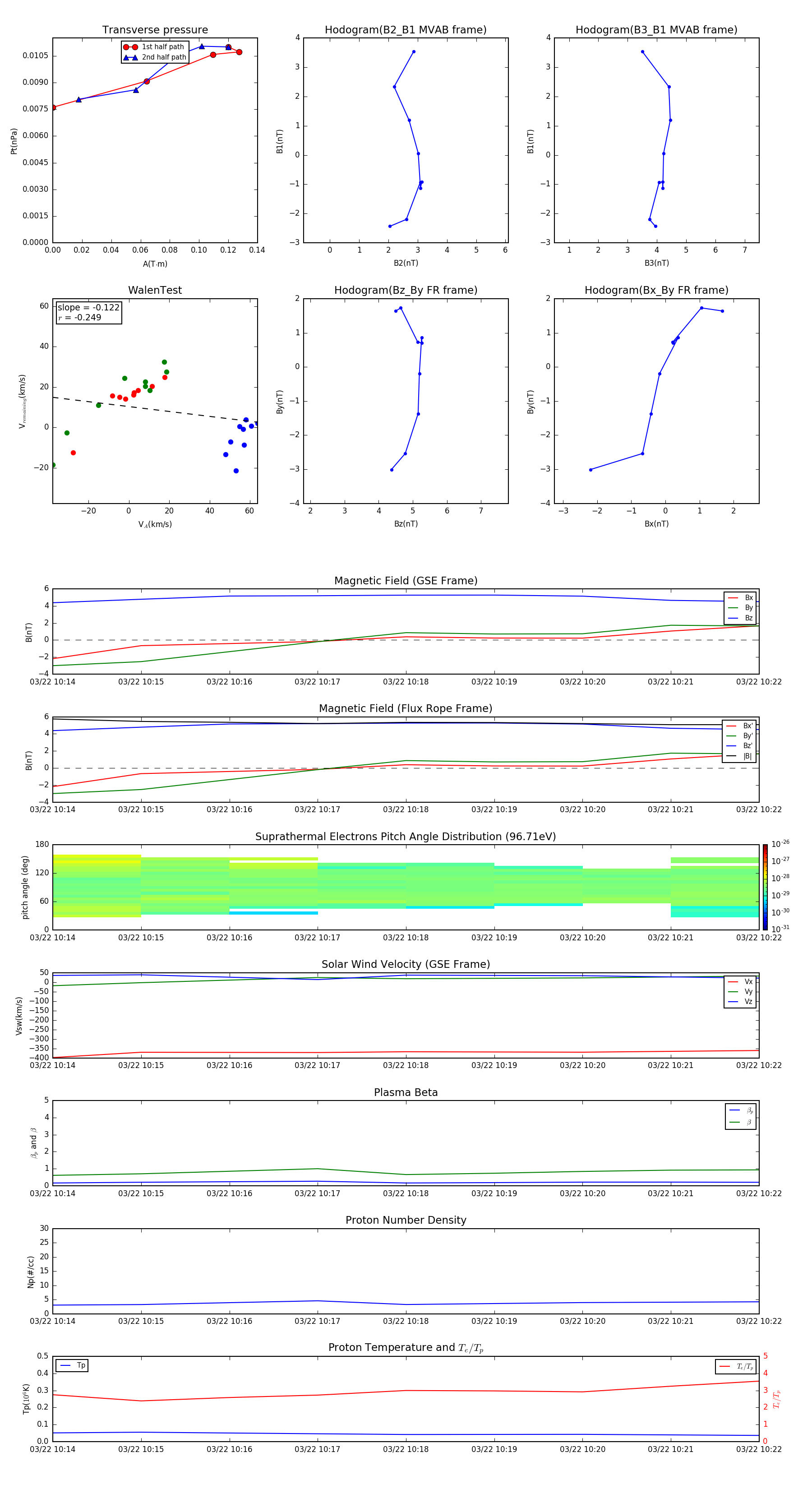Click the 'Hodogram(B3_B1 MVAB frame)' title

tap(656, 29)
